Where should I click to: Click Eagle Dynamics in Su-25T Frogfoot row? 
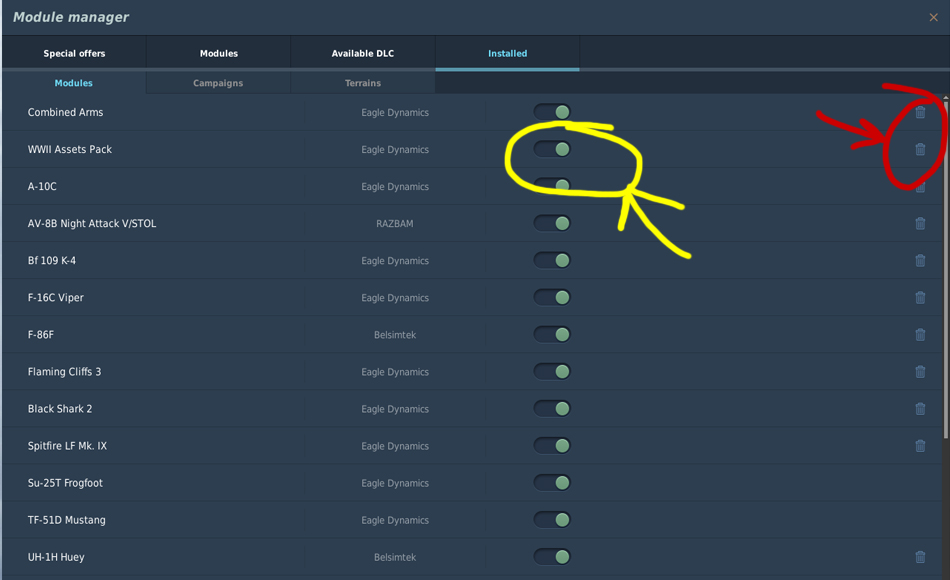pos(395,483)
